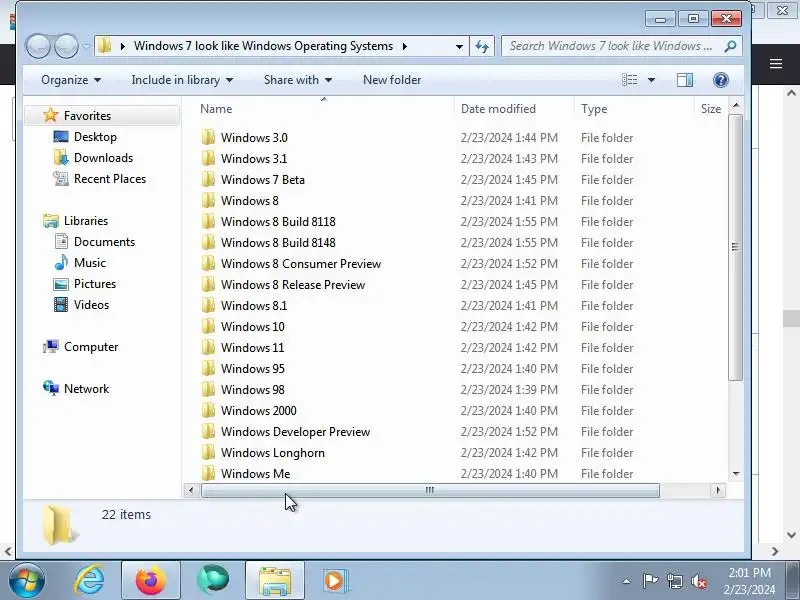Select the Windows 2000 folder name

tap(259, 411)
